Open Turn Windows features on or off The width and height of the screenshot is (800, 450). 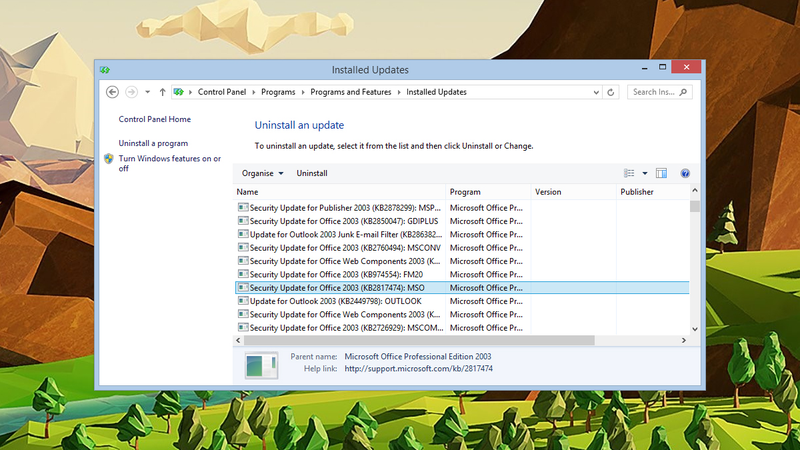pos(169,163)
